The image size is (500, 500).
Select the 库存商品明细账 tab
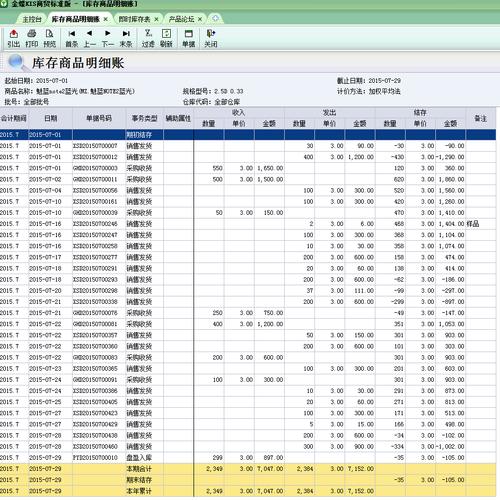pyautogui.click(x=76, y=19)
